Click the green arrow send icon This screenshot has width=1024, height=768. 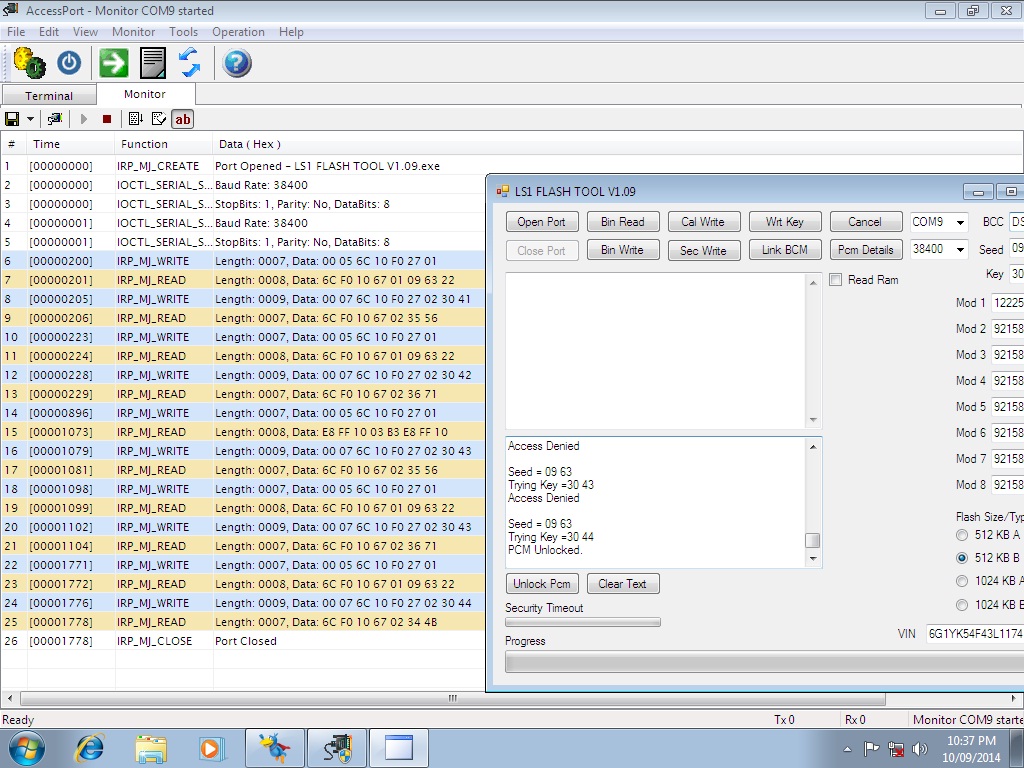pos(114,63)
